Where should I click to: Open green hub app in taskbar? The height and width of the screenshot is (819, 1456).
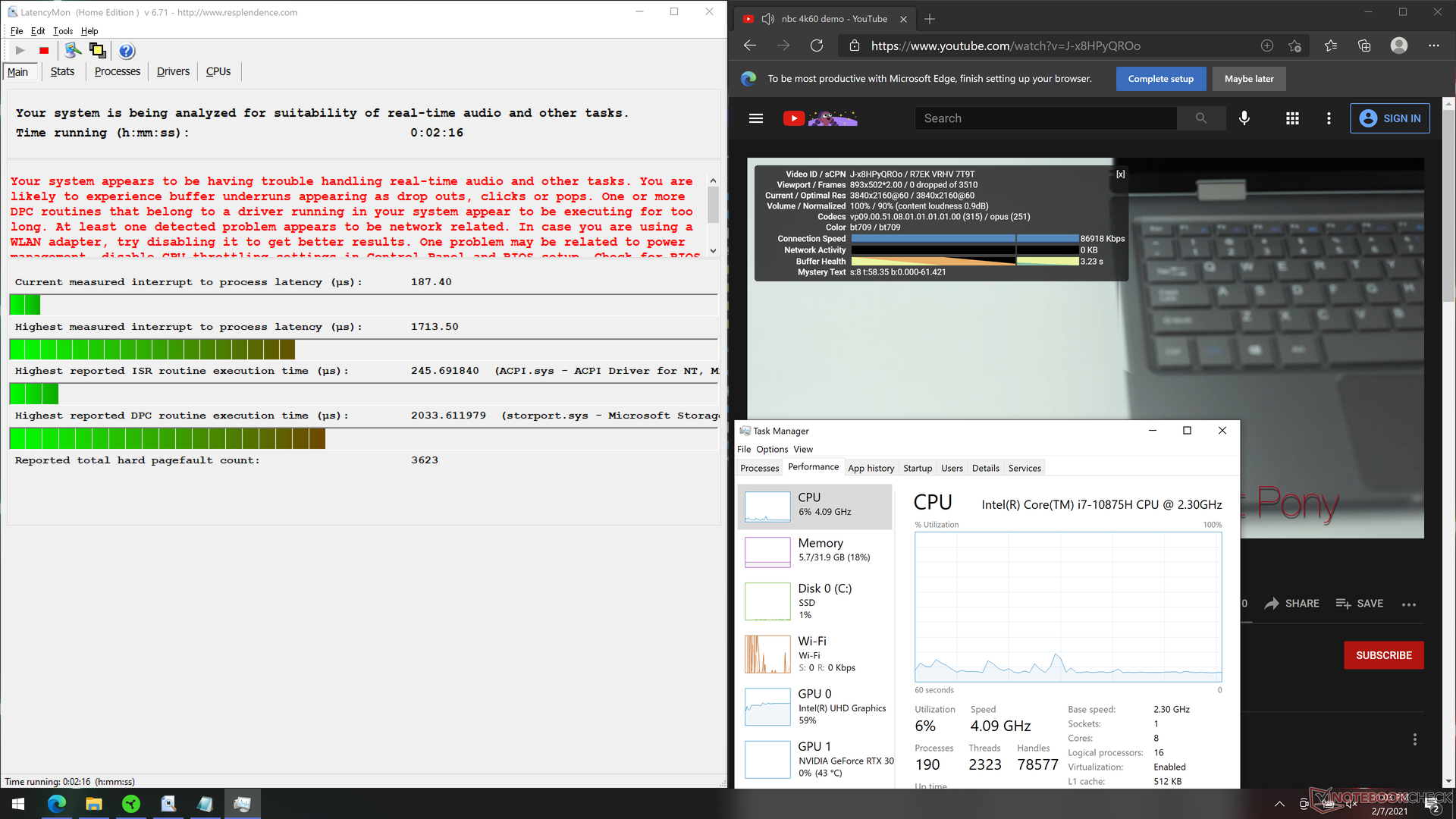pyautogui.click(x=131, y=804)
